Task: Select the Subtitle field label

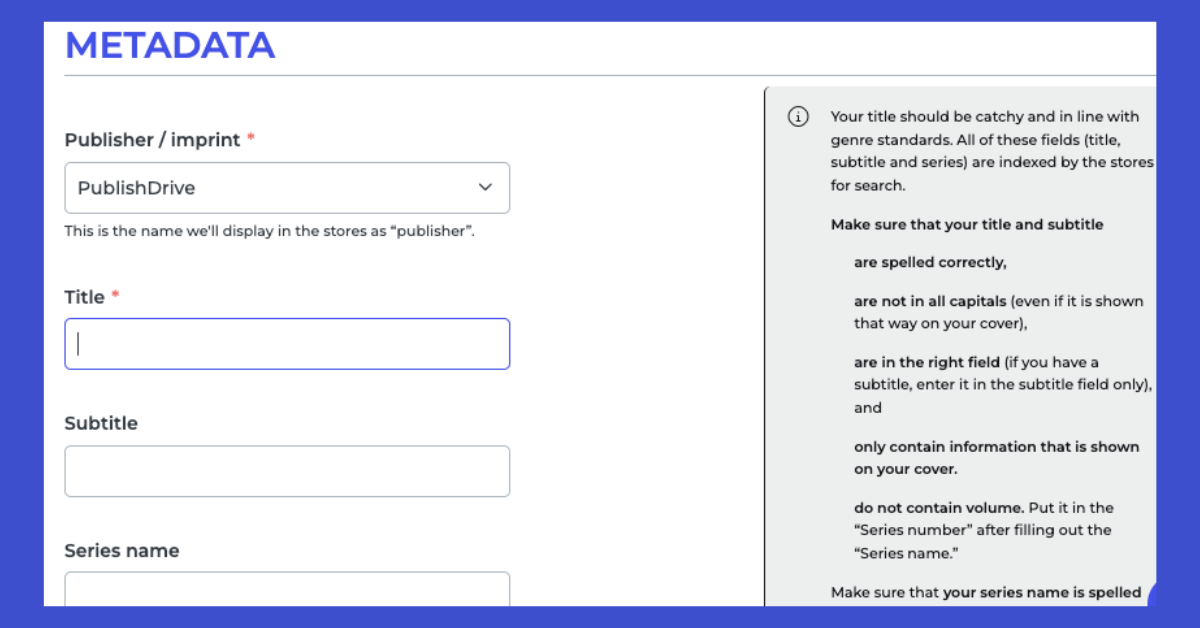Action: [x=101, y=422]
